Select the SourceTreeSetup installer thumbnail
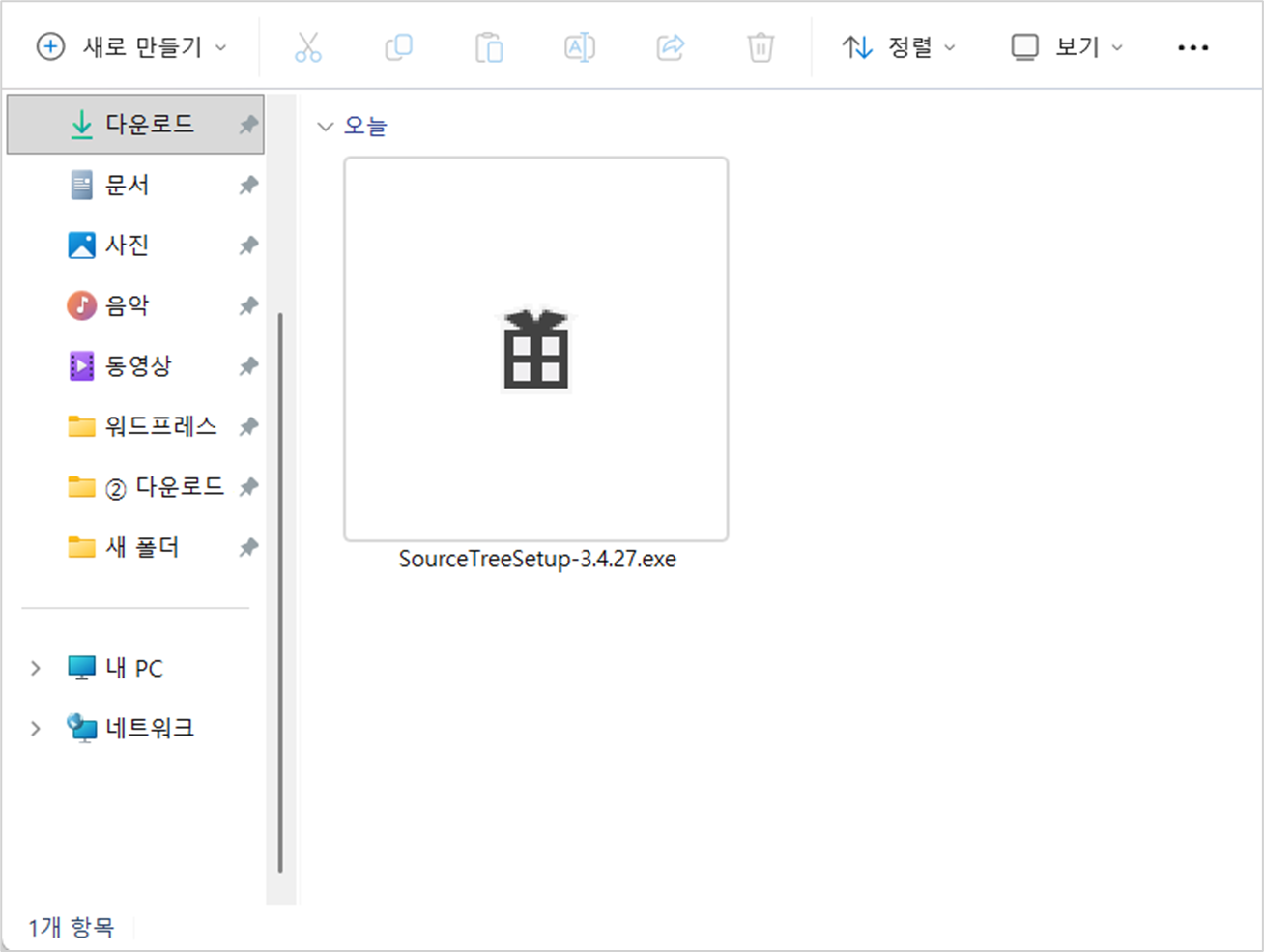1264x952 pixels. 536,349
